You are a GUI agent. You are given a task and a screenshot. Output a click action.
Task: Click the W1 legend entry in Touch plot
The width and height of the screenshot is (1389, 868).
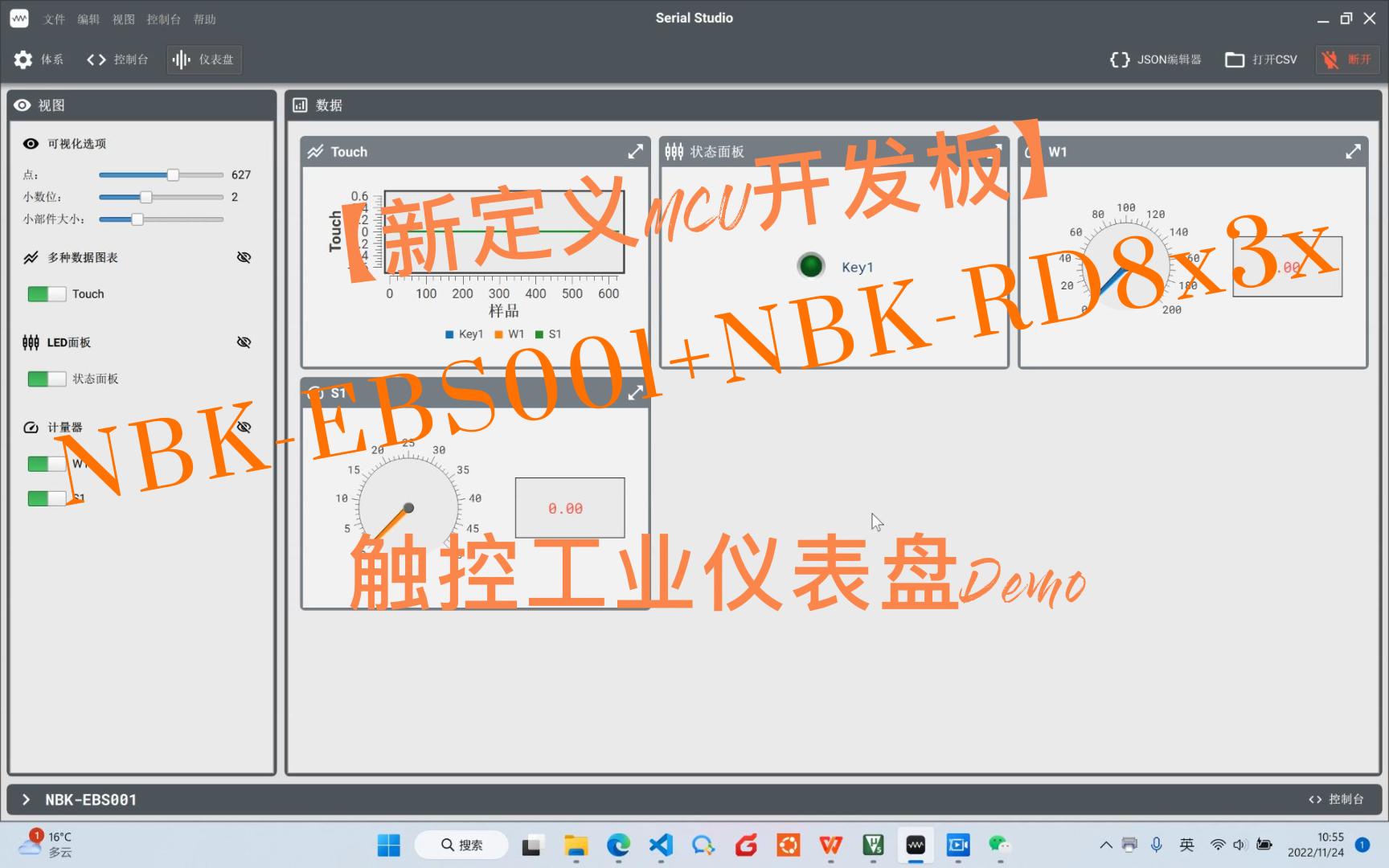510,334
